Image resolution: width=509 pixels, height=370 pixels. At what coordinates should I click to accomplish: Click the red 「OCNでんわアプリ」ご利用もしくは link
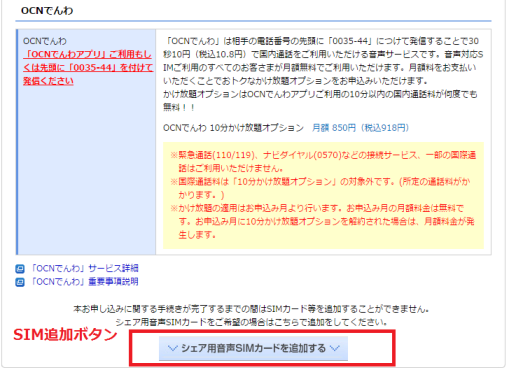(x=88, y=67)
